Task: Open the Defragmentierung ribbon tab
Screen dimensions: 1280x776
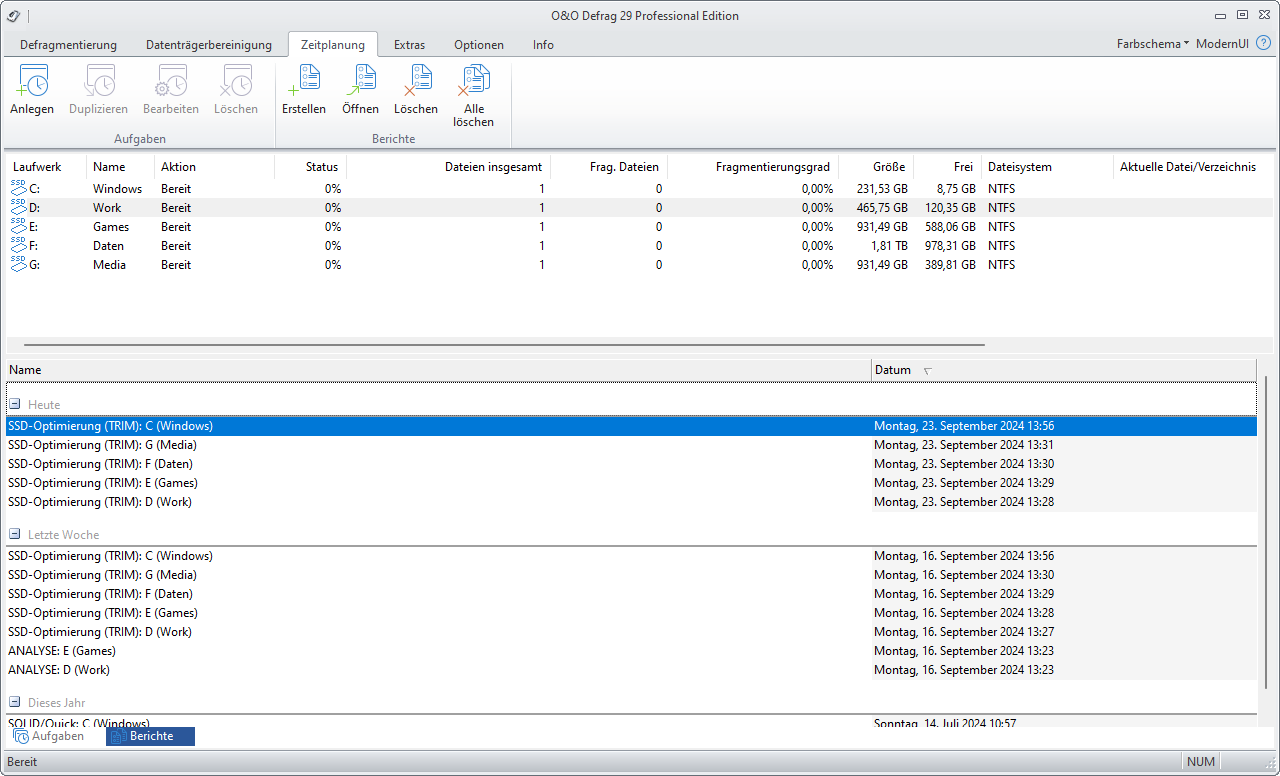Action: pos(69,45)
